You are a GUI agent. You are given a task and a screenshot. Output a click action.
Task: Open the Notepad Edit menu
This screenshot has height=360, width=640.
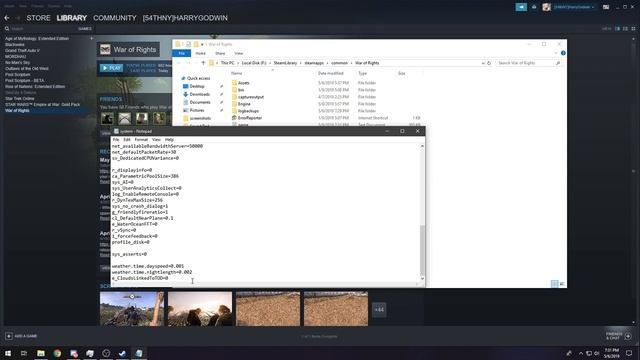127,140
